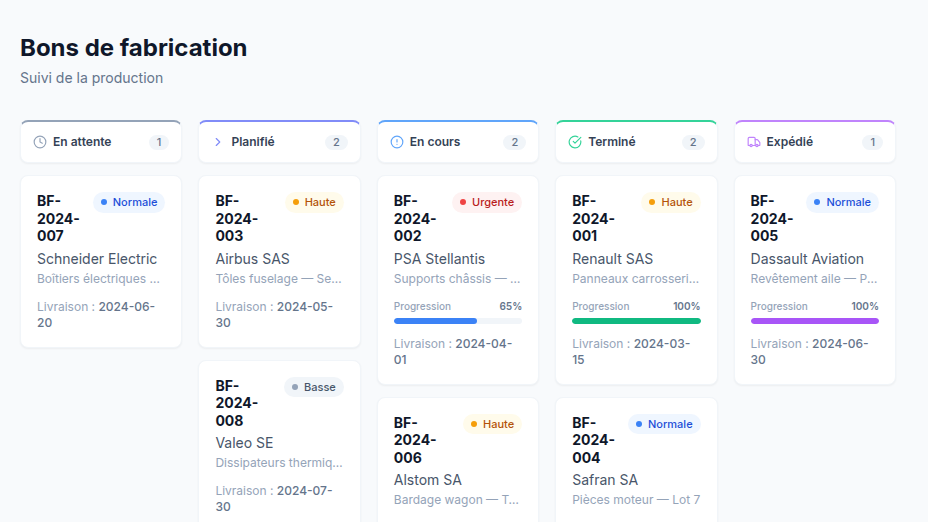Screen dimensions: 928x522
Task: Click the Valeo SE client name
Action: (244, 443)
